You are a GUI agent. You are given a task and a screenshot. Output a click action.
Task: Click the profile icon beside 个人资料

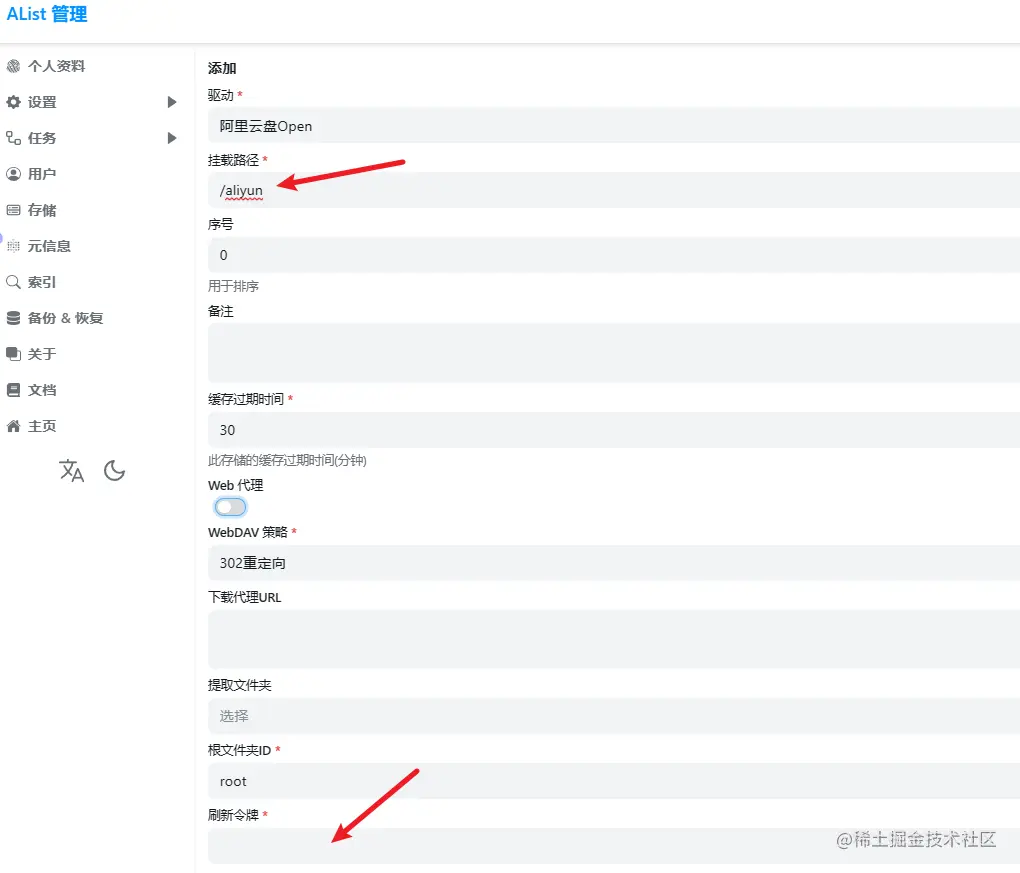coord(13,66)
